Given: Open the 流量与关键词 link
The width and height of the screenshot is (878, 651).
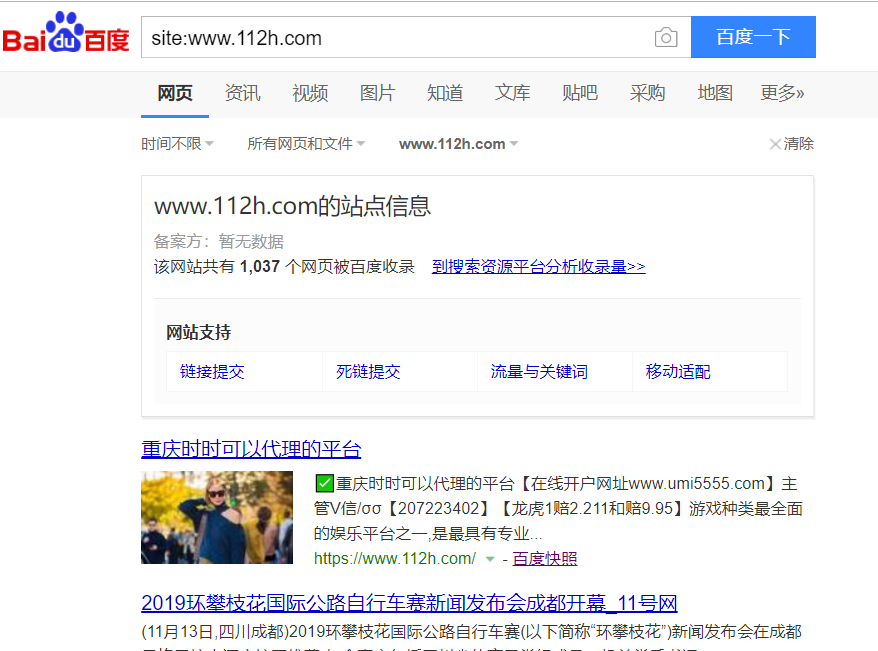Looking at the screenshot, I should tap(539, 372).
